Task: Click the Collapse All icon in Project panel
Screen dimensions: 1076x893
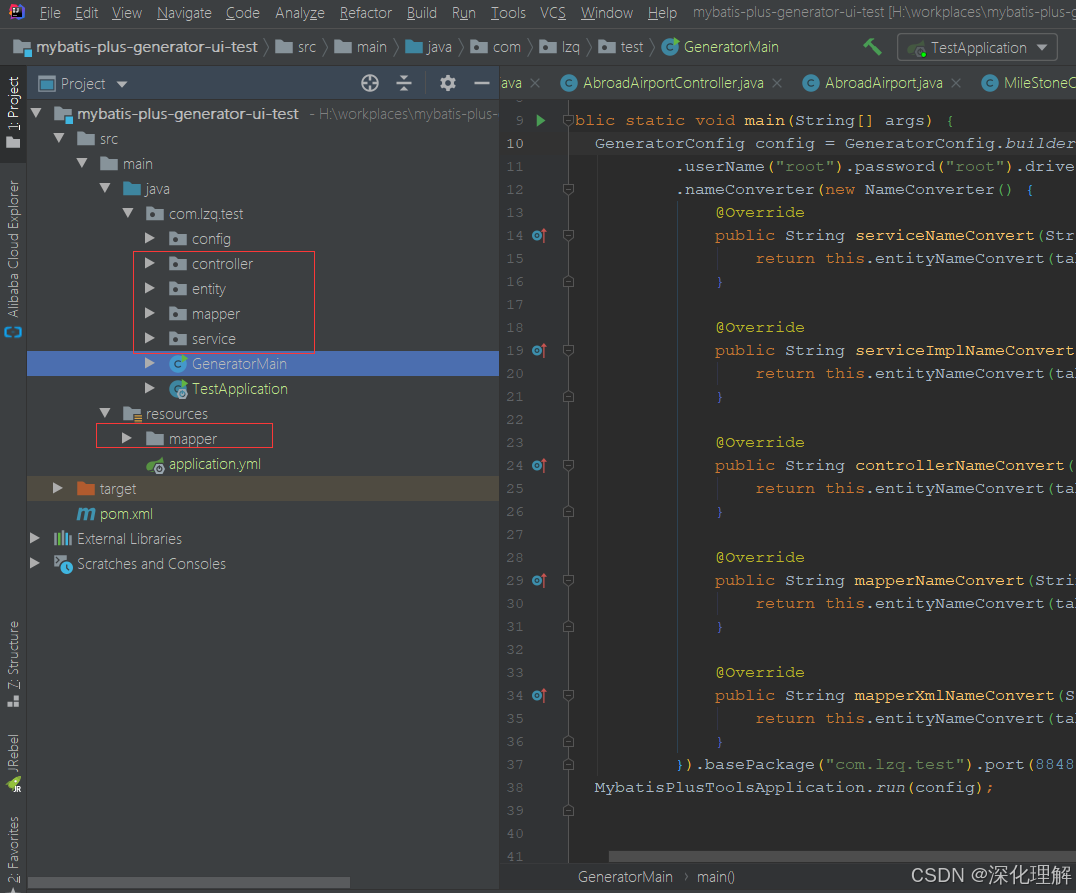Action: pos(404,83)
